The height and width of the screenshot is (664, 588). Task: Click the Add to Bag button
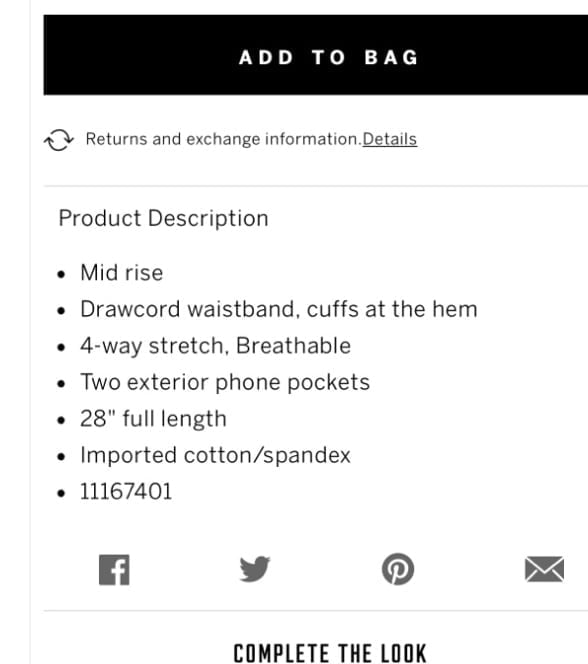point(316,55)
